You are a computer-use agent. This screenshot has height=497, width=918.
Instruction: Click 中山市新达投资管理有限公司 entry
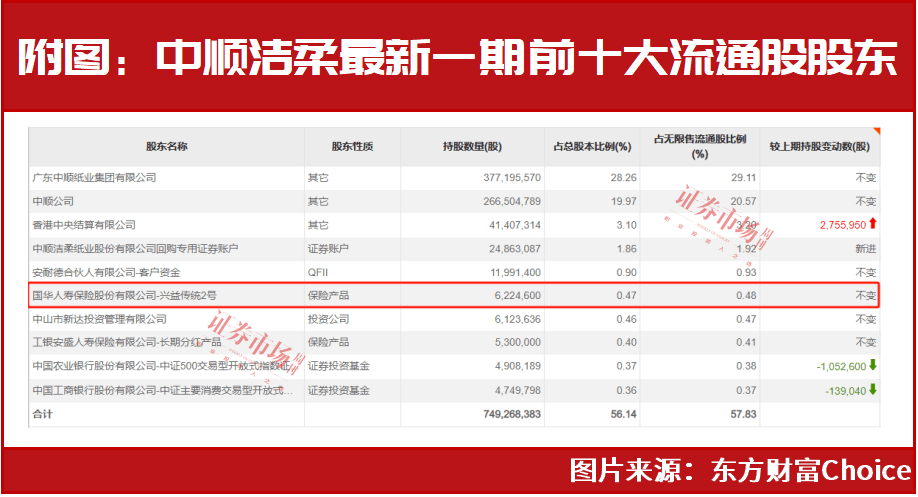pos(100,319)
